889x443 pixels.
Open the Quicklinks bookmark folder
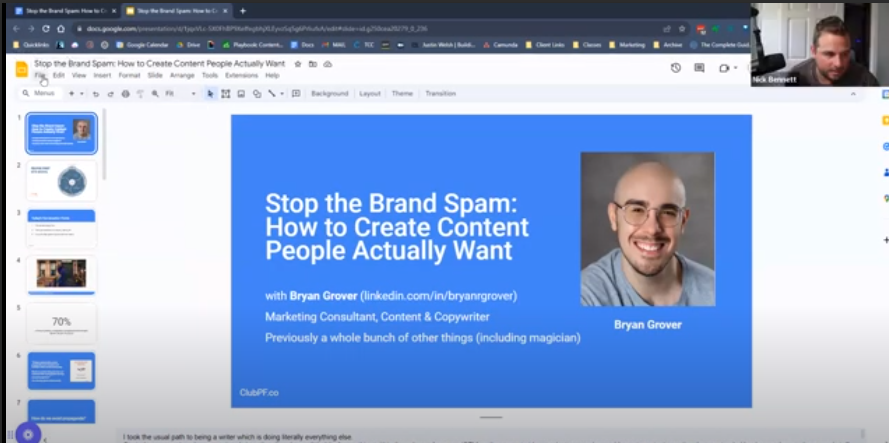pyautogui.click(x=31, y=45)
